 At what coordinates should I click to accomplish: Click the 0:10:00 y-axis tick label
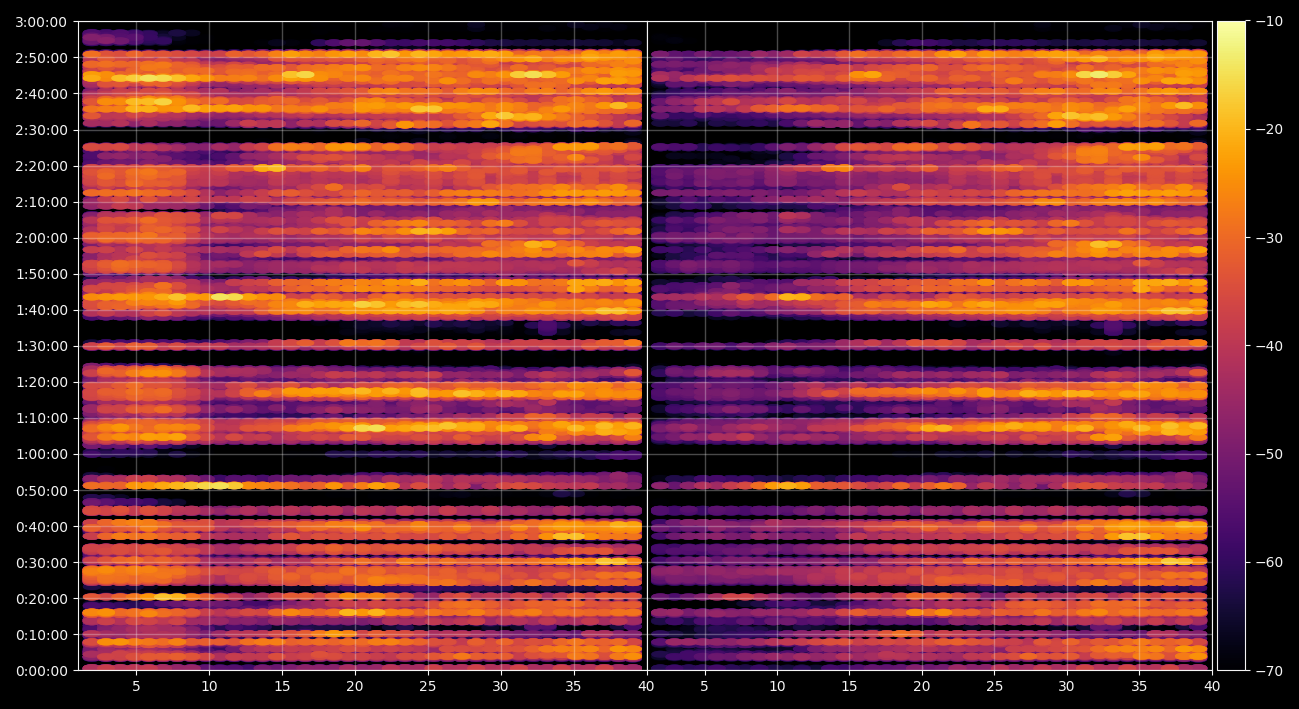point(41,634)
